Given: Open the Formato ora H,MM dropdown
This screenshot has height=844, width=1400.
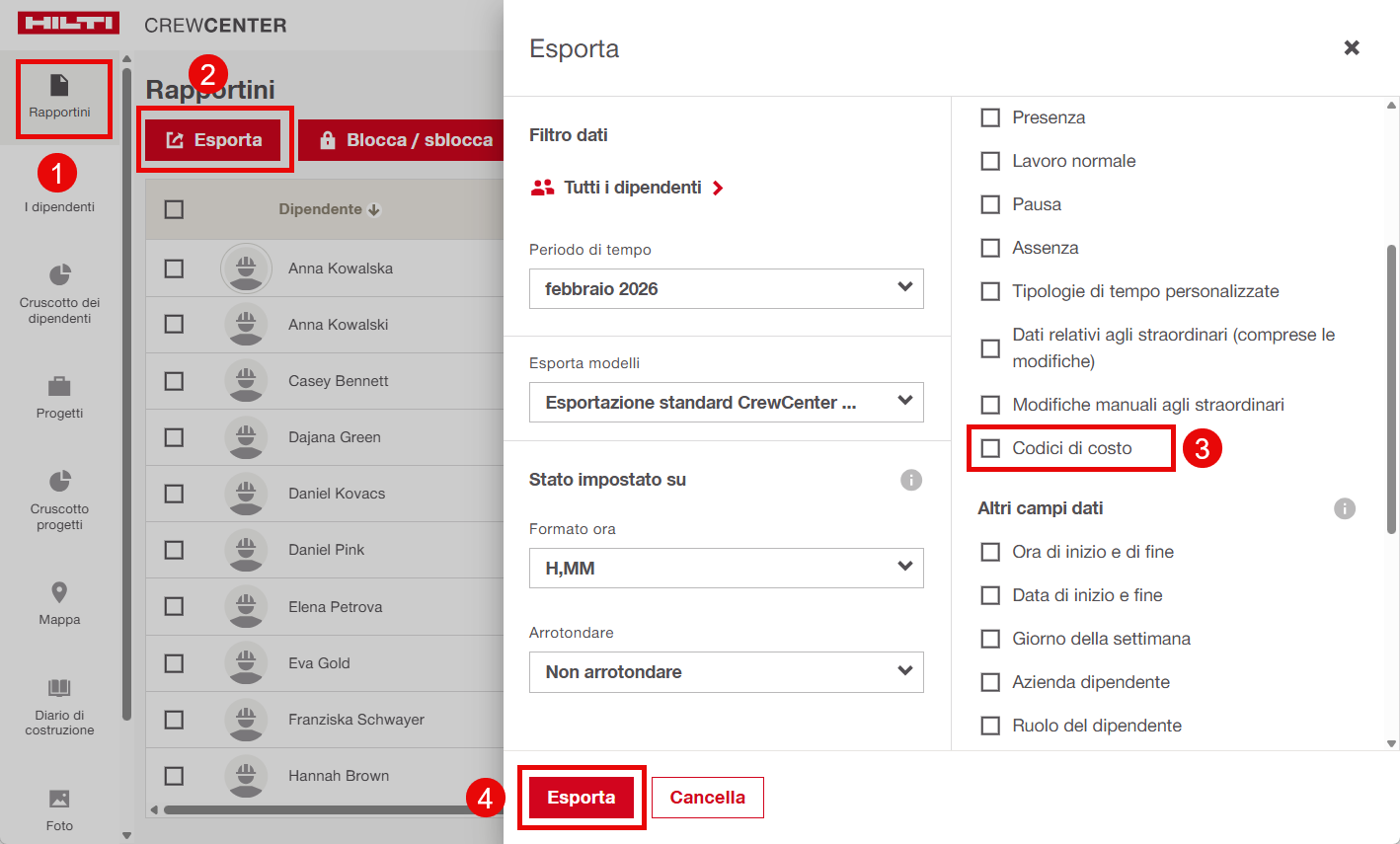Looking at the screenshot, I should pyautogui.click(x=726, y=569).
